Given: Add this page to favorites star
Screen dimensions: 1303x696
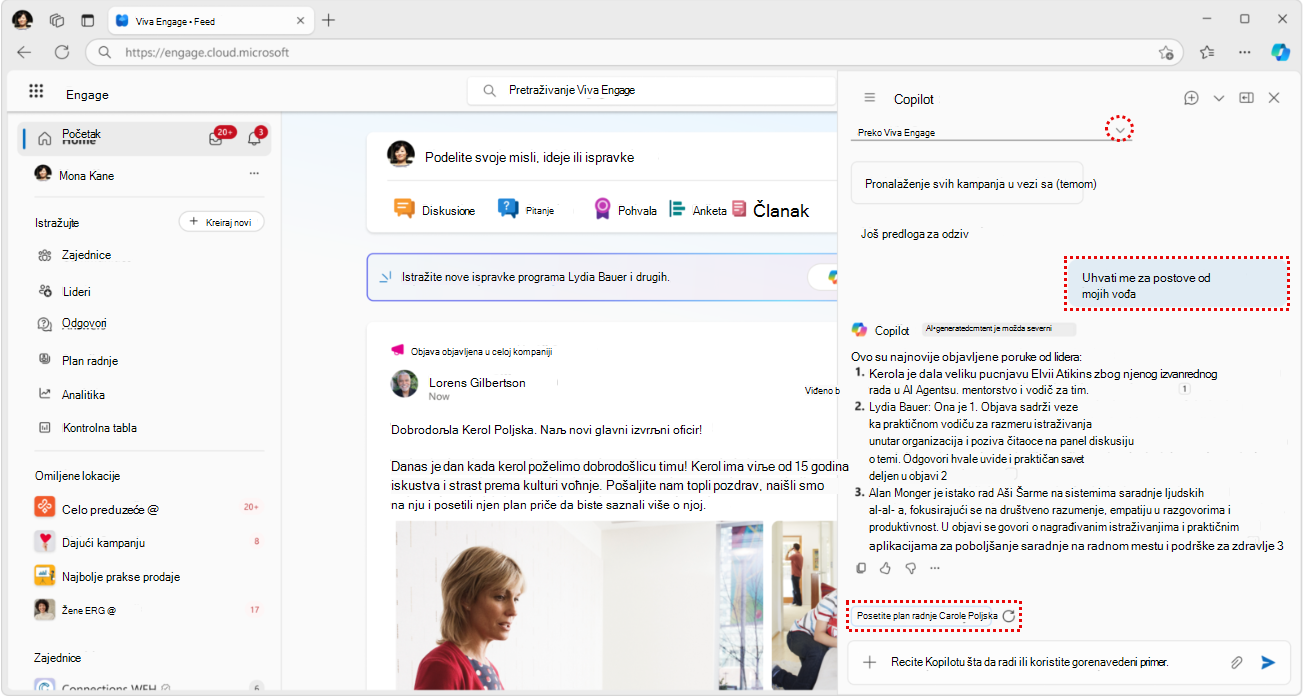Looking at the screenshot, I should point(1165,52).
